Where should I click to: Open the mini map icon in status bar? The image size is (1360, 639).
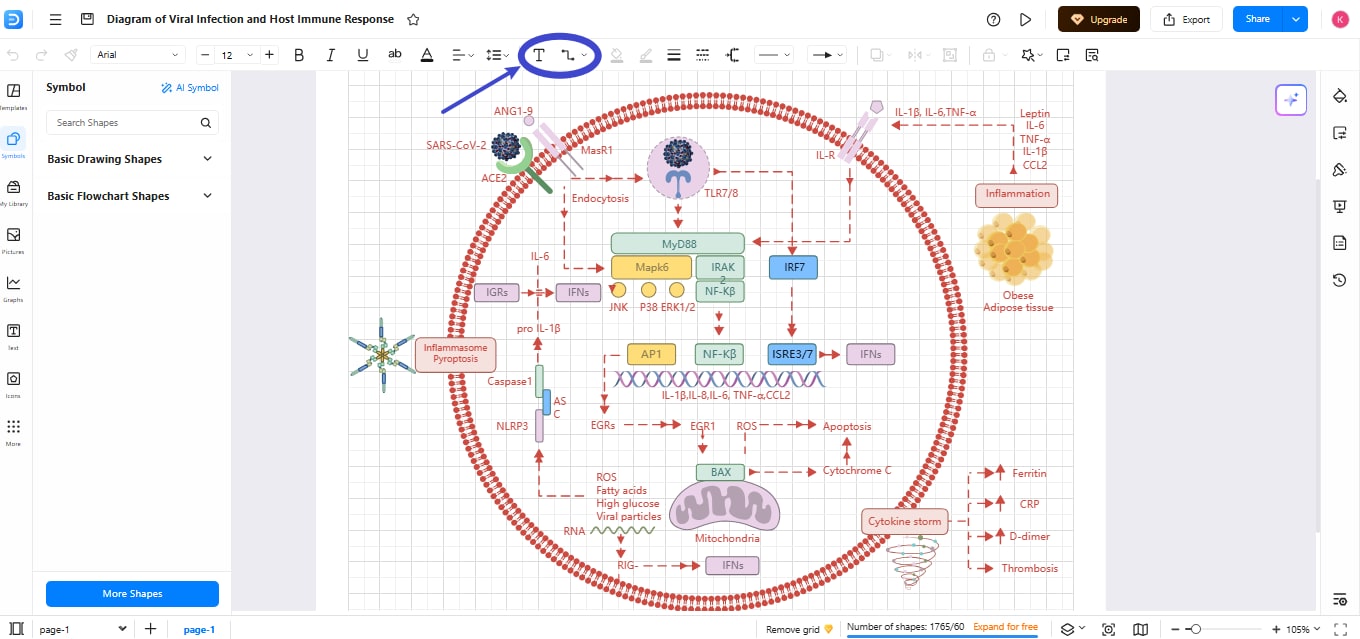click(1141, 628)
